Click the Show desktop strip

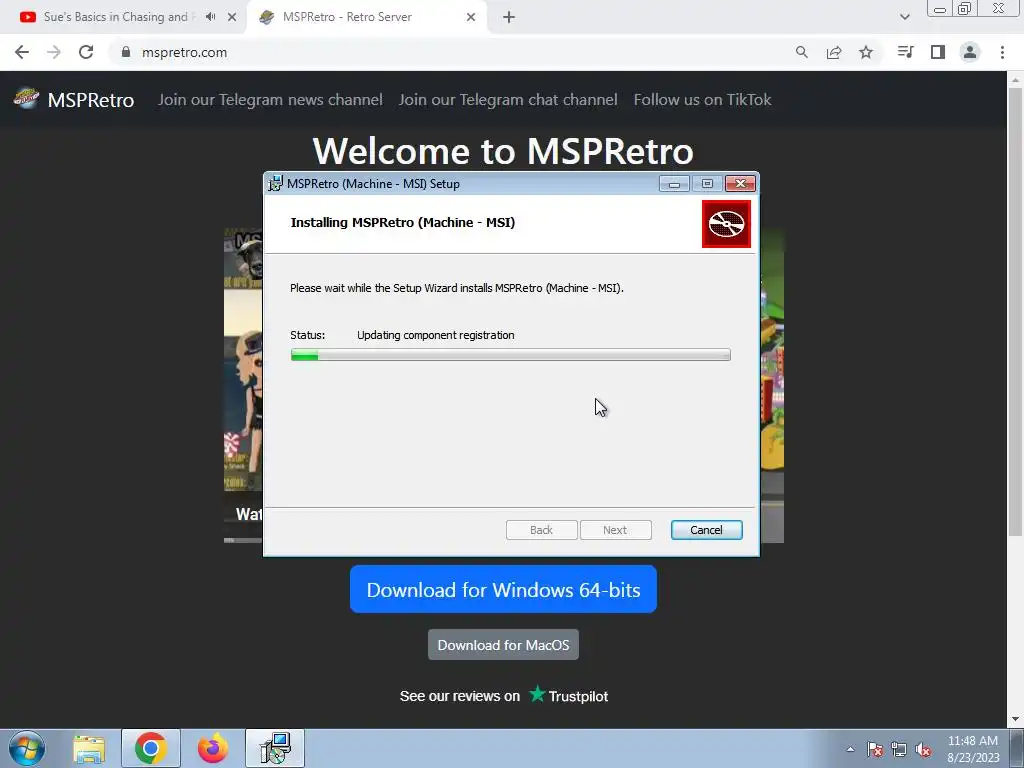click(x=1017, y=749)
